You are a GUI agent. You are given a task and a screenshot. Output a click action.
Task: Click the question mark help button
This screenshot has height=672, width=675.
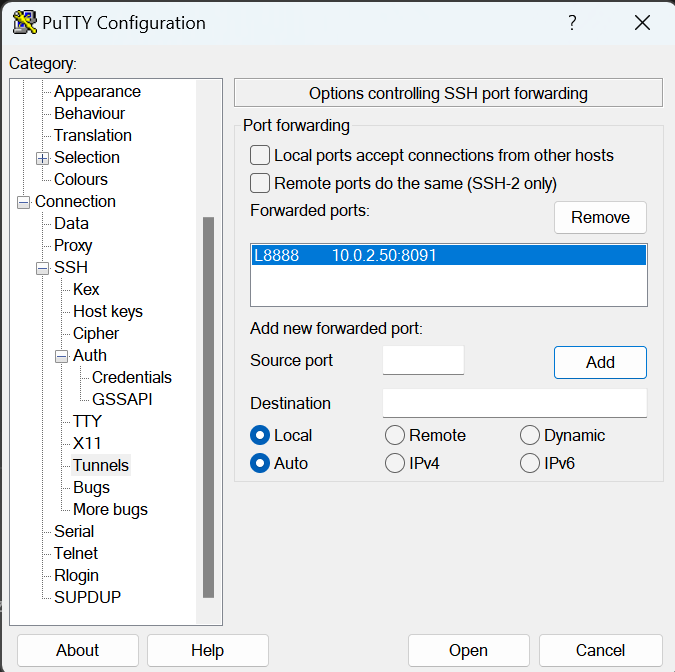click(x=572, y=22)
